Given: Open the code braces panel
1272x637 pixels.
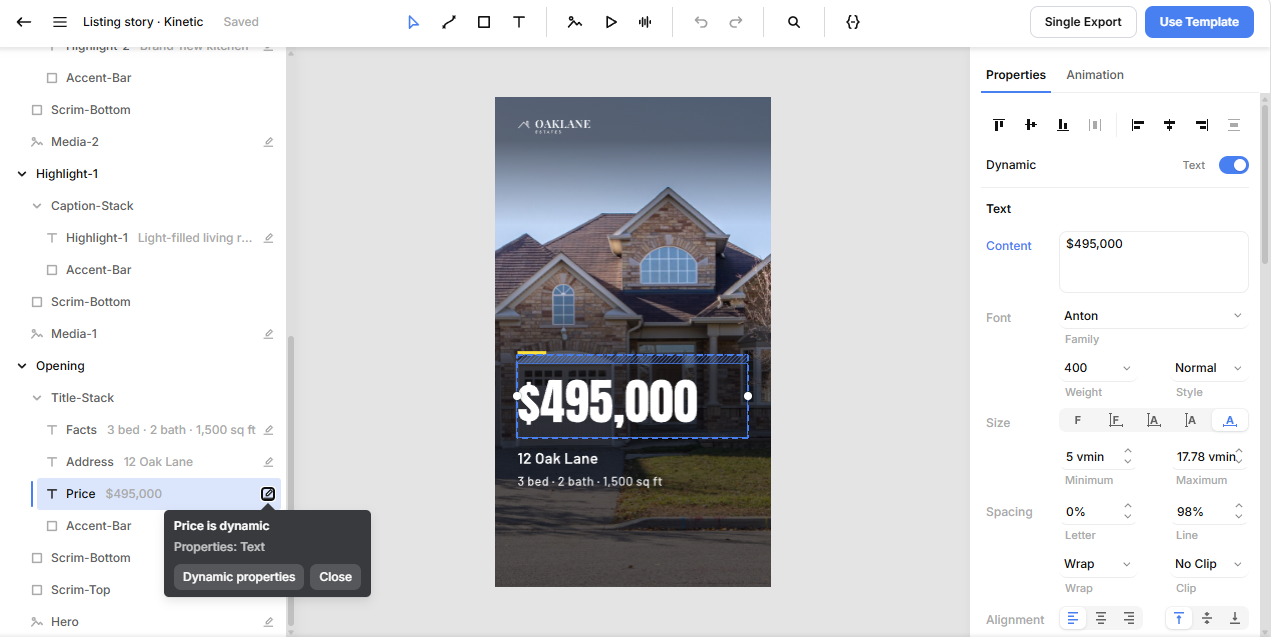Looking at the screenshot, I should (x=853, y=22).
